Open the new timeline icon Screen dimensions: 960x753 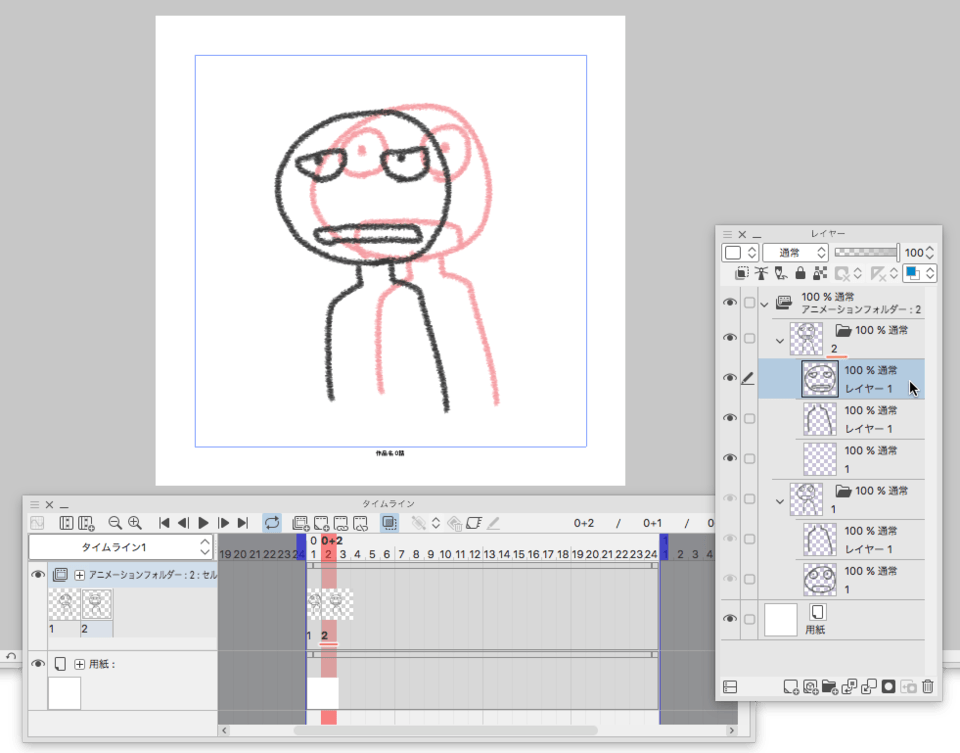point(86,523)
